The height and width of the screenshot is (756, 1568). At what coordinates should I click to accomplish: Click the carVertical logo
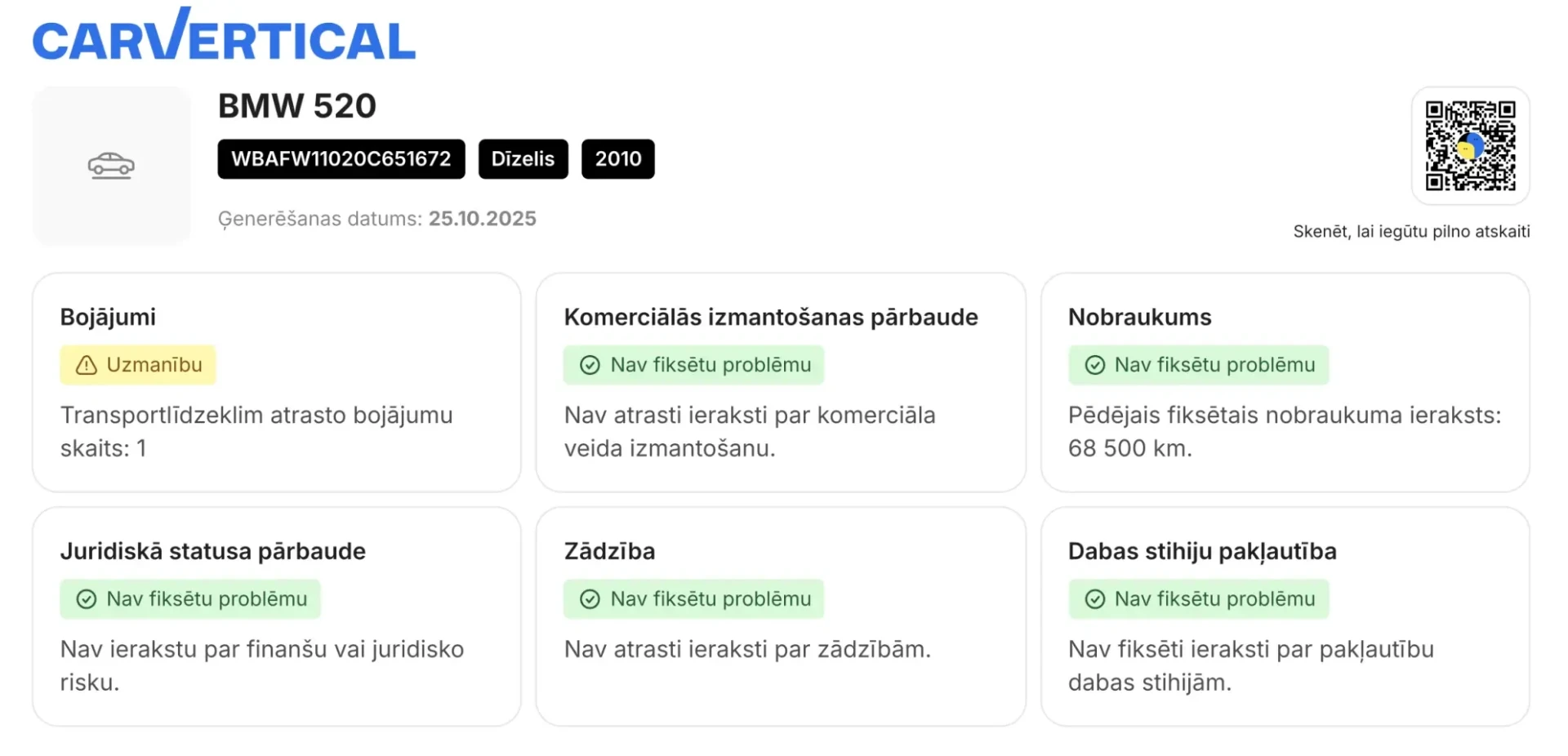click(224, 36)
